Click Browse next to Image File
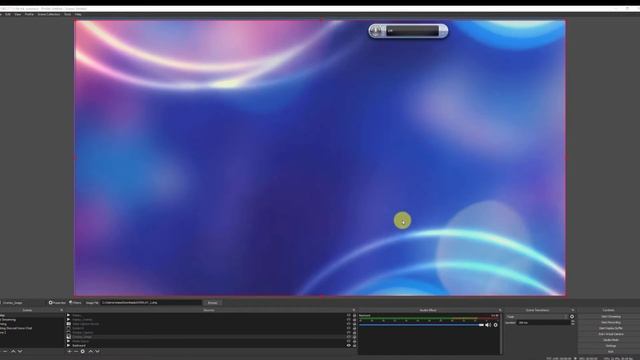The width and height of the screenshot is (640, 360). point(212,303)
